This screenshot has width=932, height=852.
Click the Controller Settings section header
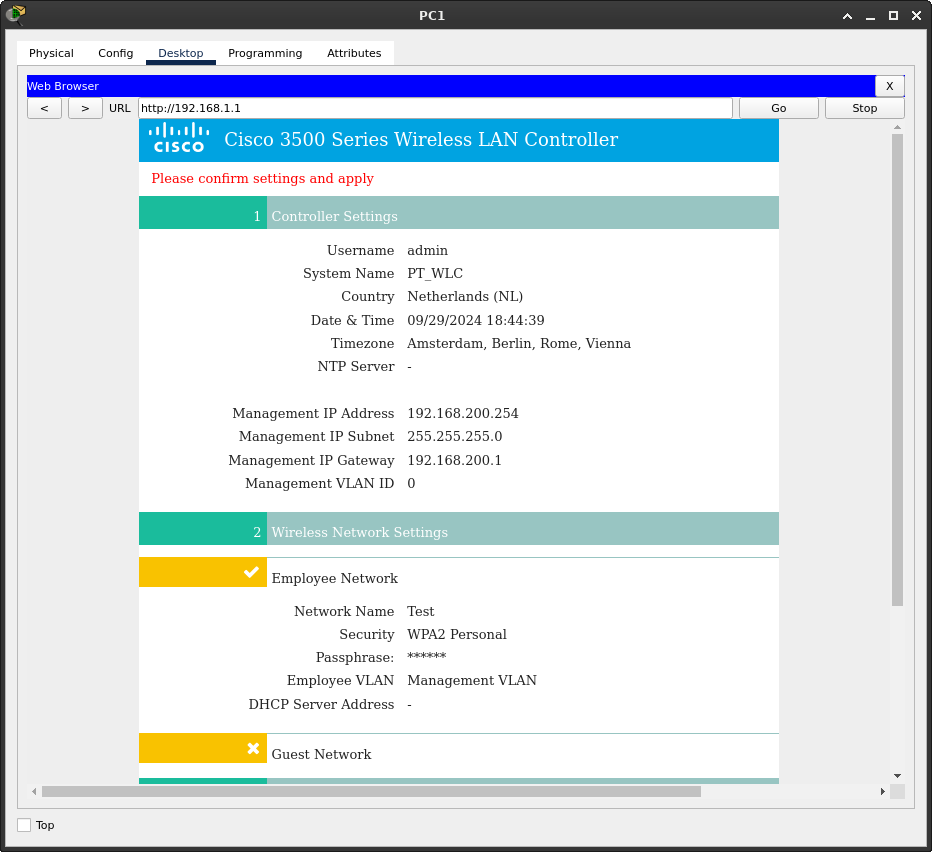[334, 216]
